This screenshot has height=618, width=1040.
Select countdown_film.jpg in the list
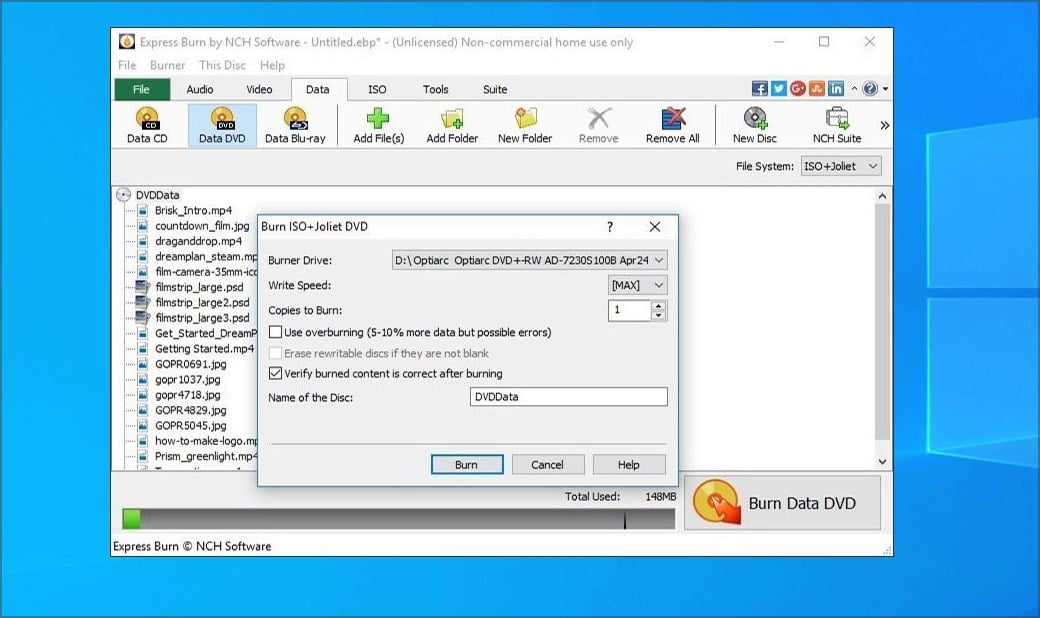pos(202,225)
